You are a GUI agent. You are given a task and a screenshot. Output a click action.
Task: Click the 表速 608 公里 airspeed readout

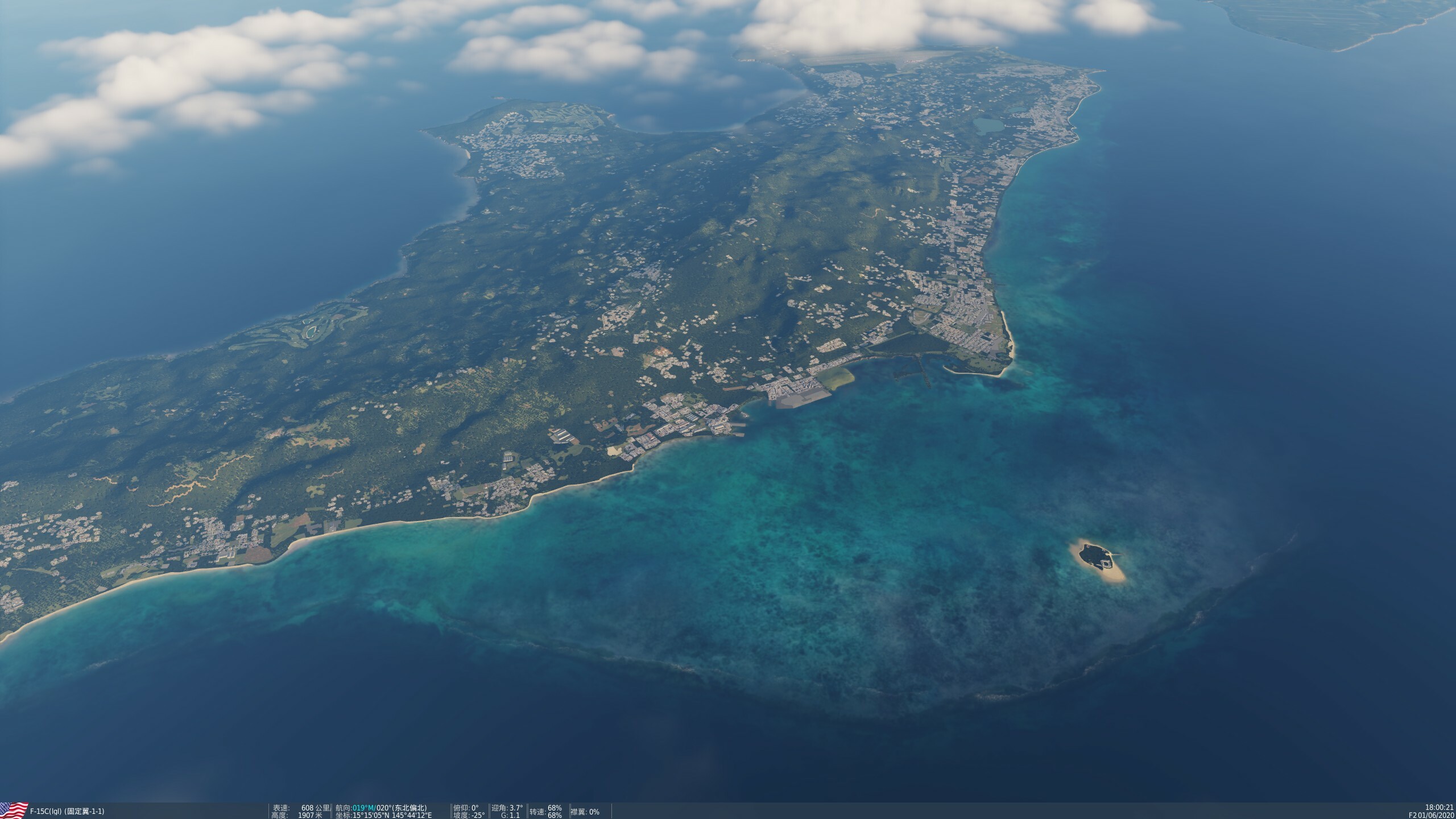(x=301, y=808)
